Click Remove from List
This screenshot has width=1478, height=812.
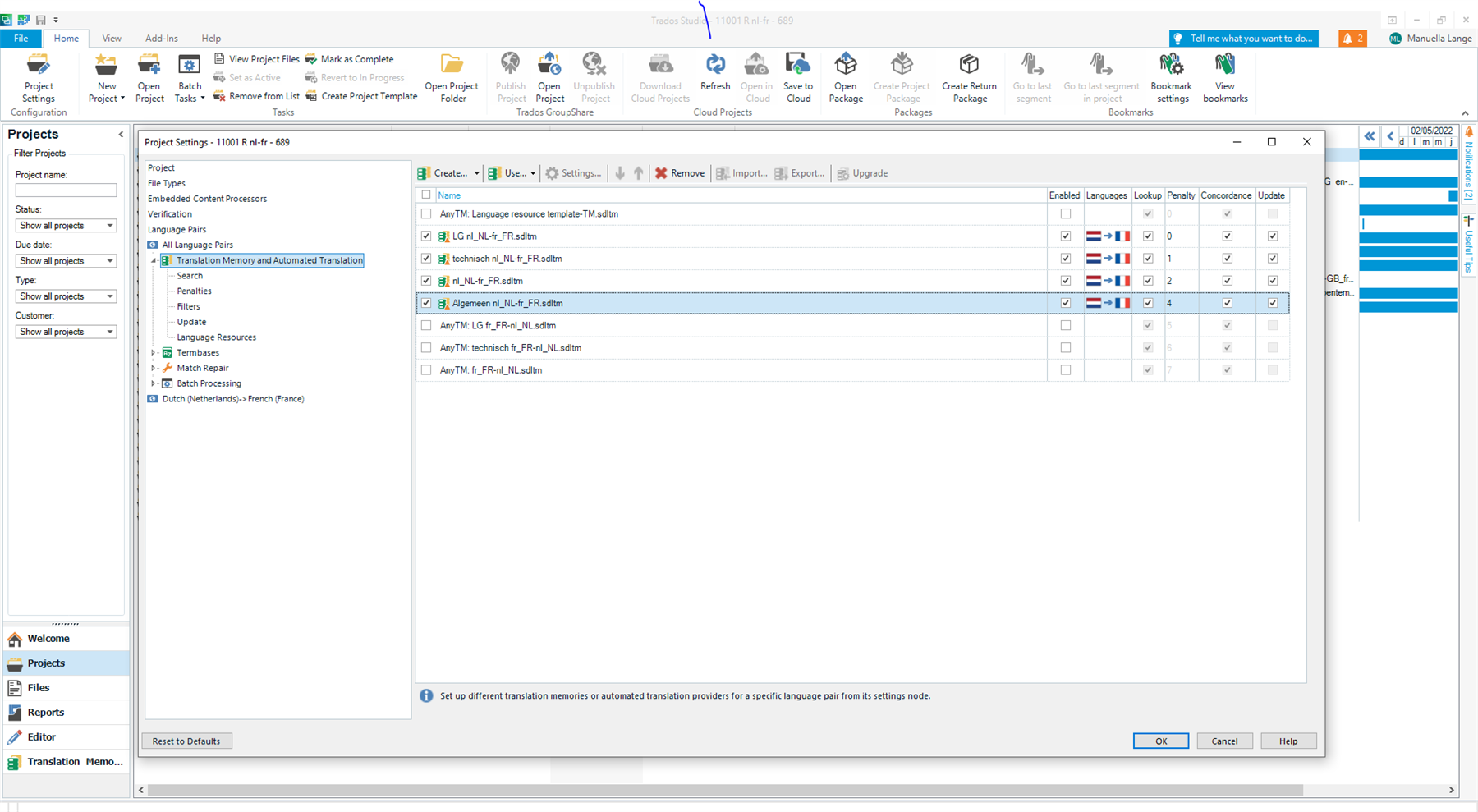pyautogui.click(x=257, y=96)
